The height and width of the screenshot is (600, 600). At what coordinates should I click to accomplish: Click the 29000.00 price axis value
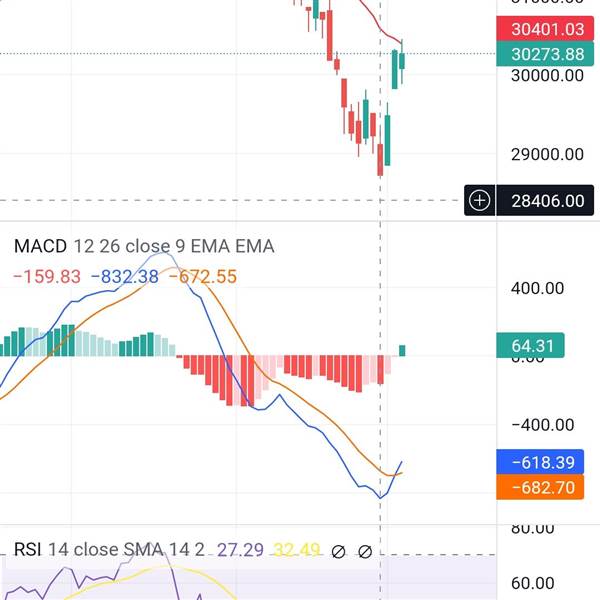coord(547,154)
